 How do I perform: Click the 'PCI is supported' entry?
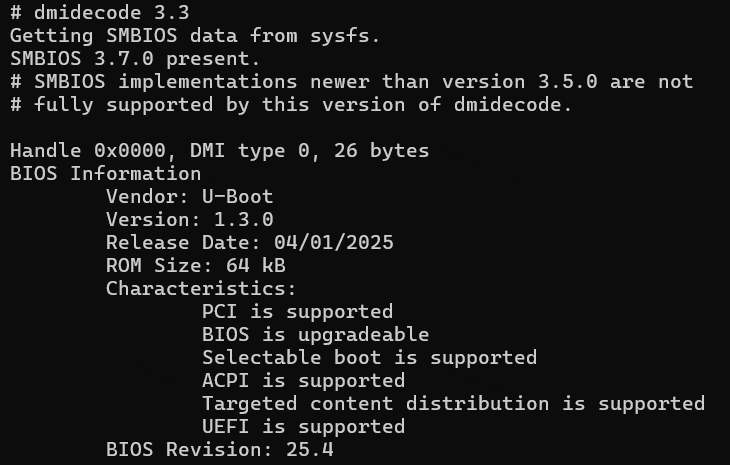pyautogui.click(x=297, y=312)
